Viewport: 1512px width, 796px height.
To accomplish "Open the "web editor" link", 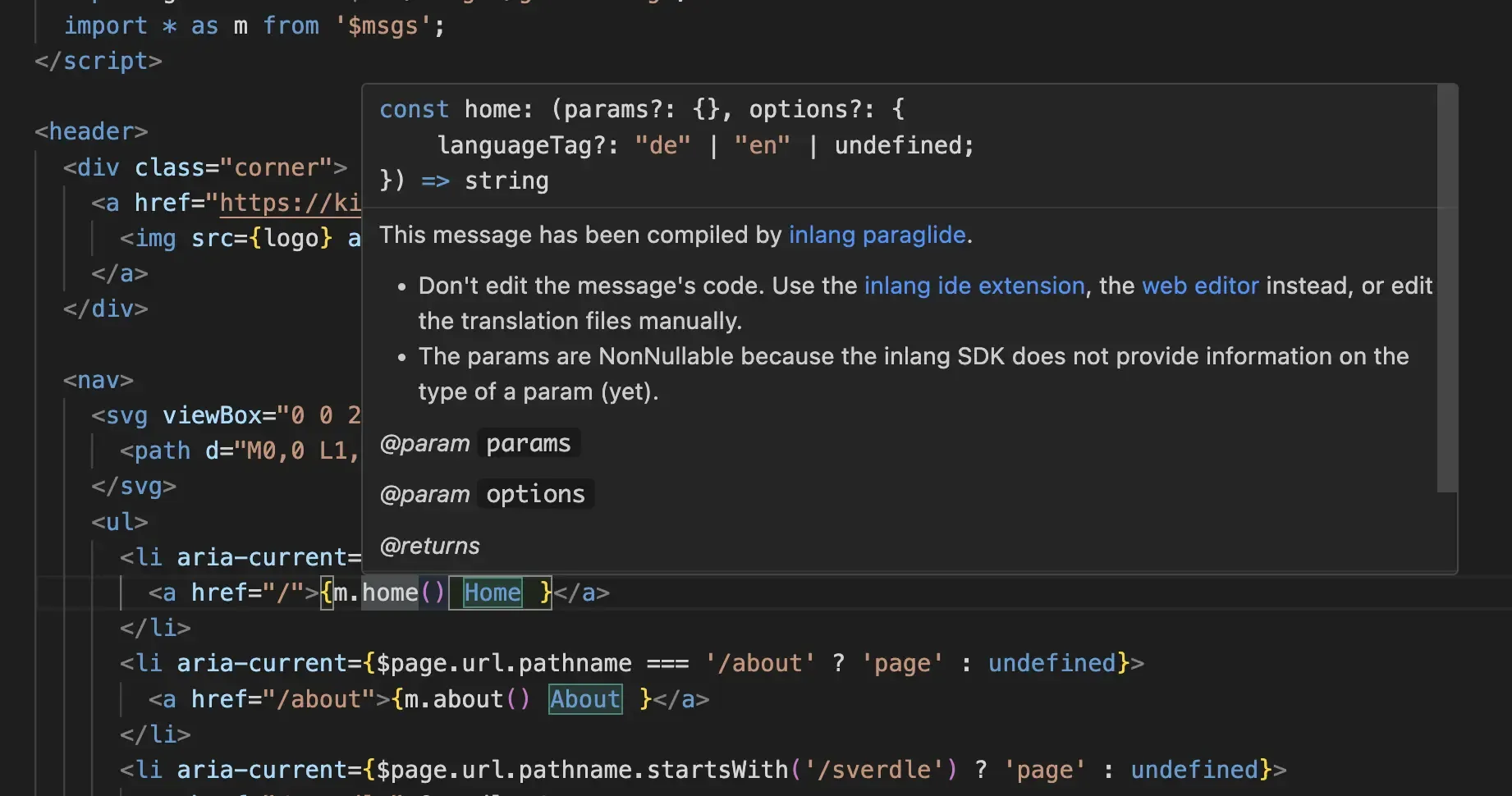I will coord(1199,286).
